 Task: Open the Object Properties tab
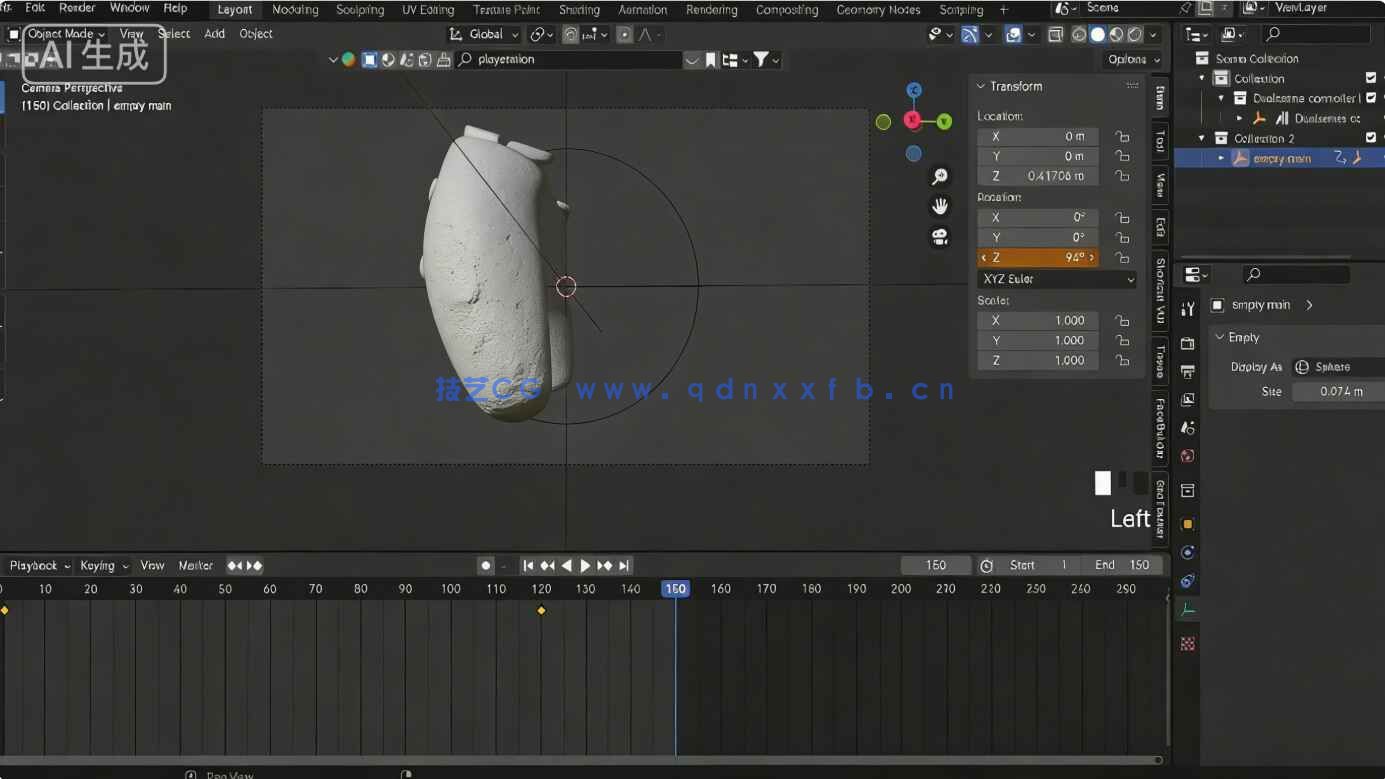[1187, 523]
